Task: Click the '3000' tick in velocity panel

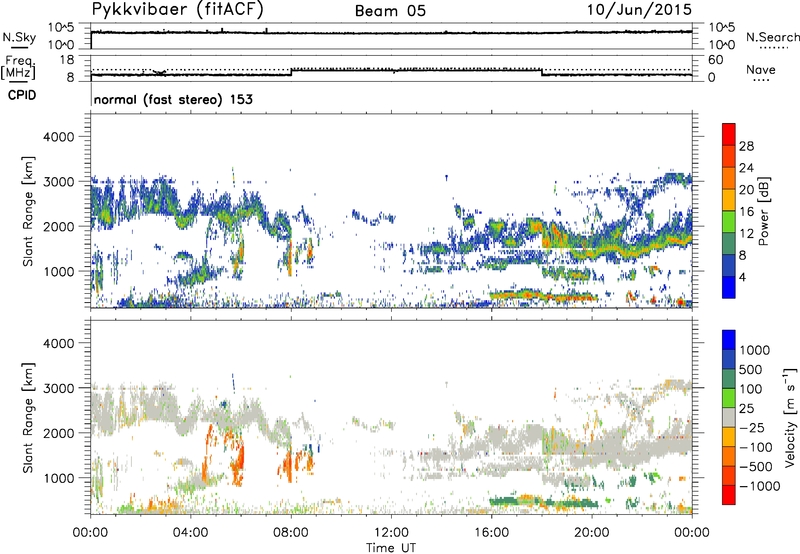Action: (x=58, y=388)
